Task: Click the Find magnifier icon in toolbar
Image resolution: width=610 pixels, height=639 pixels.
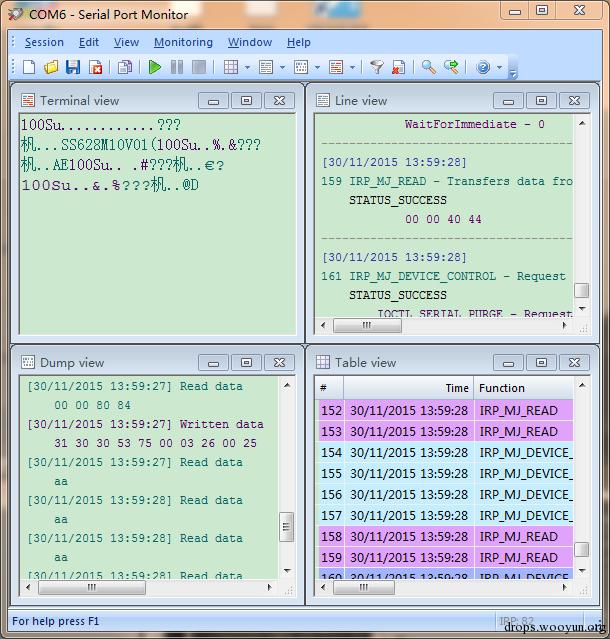Action: pyautogui.click(x=429, y=67)
